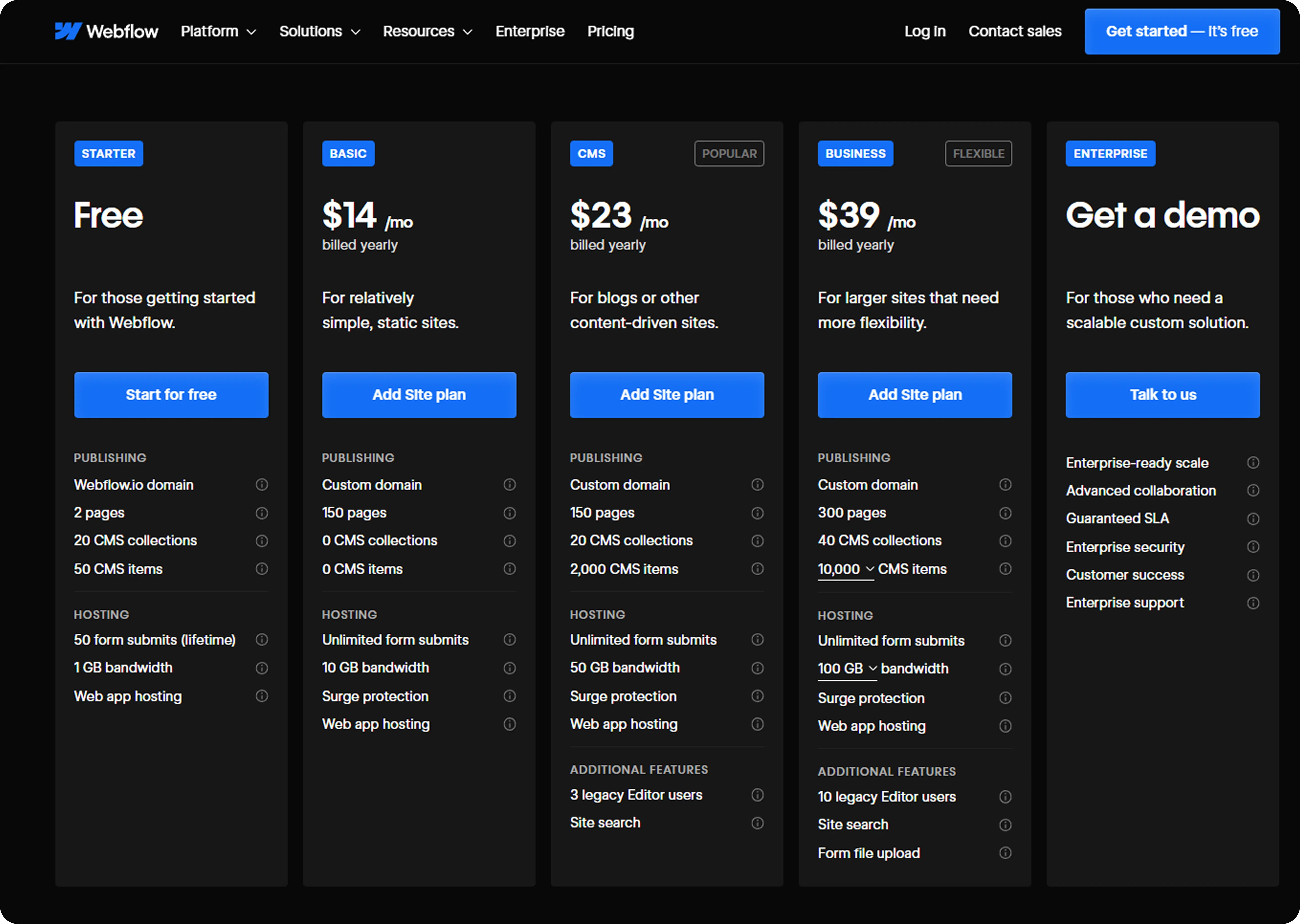
Task: Add Site plan for CMS $23
Action: click(667, 395)
